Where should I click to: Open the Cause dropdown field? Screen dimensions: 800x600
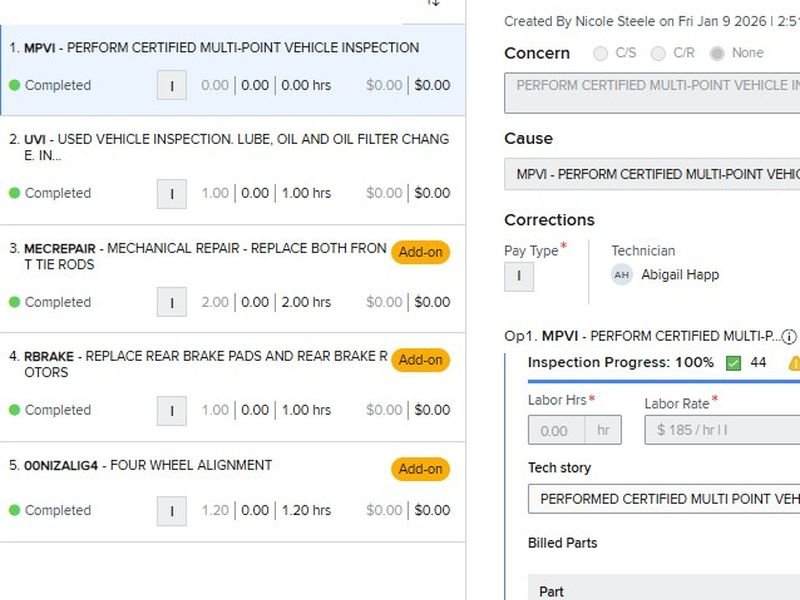[652, 174]
